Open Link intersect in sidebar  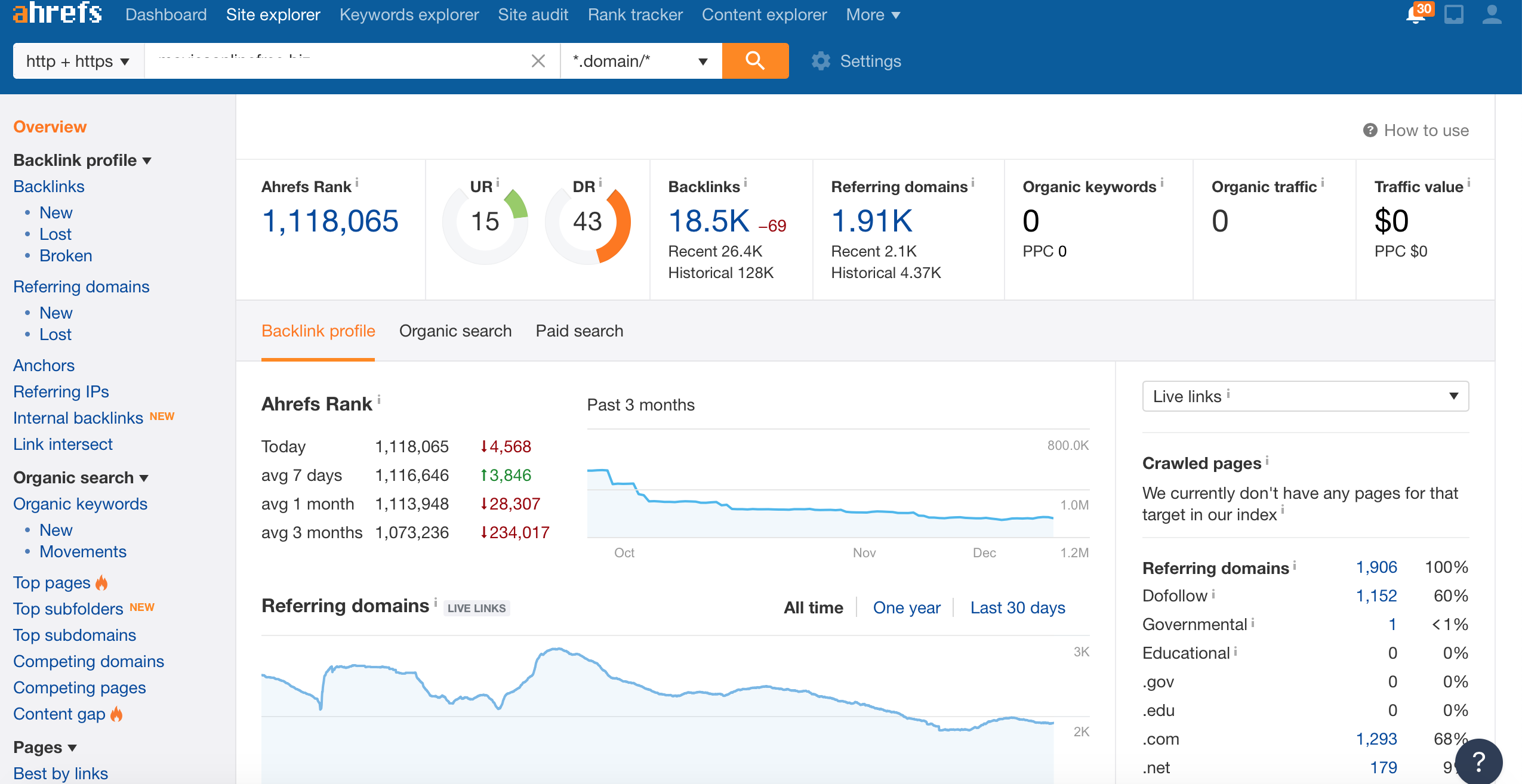[63, 444]
